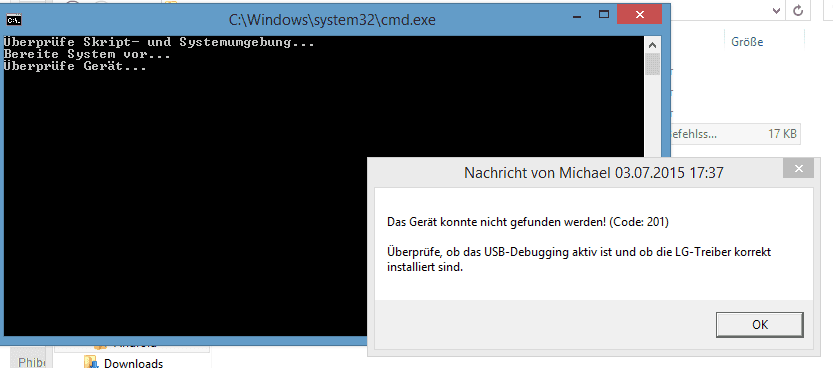Viewport: 833px width, 368px height.
Task: Open Downloads folder in Explorer sidebar
Action: click(x=133, y=364)
